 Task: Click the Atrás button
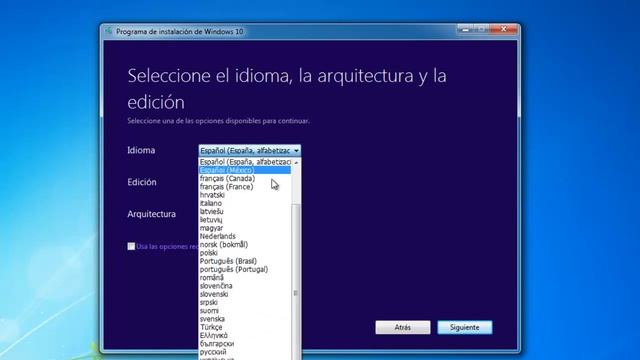[402, 327]
